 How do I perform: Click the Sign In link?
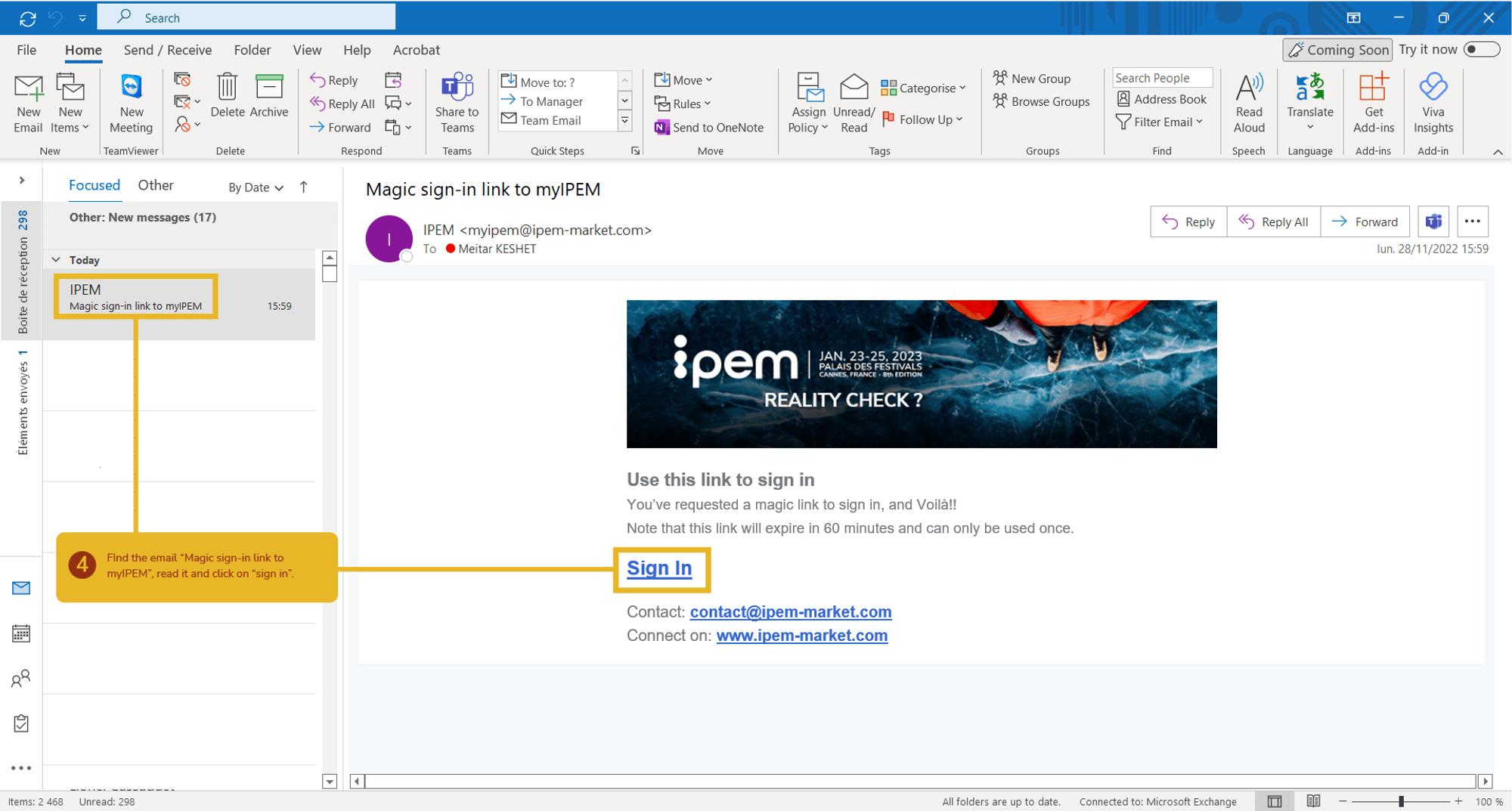pyautogui.click(x=659, y=568)
